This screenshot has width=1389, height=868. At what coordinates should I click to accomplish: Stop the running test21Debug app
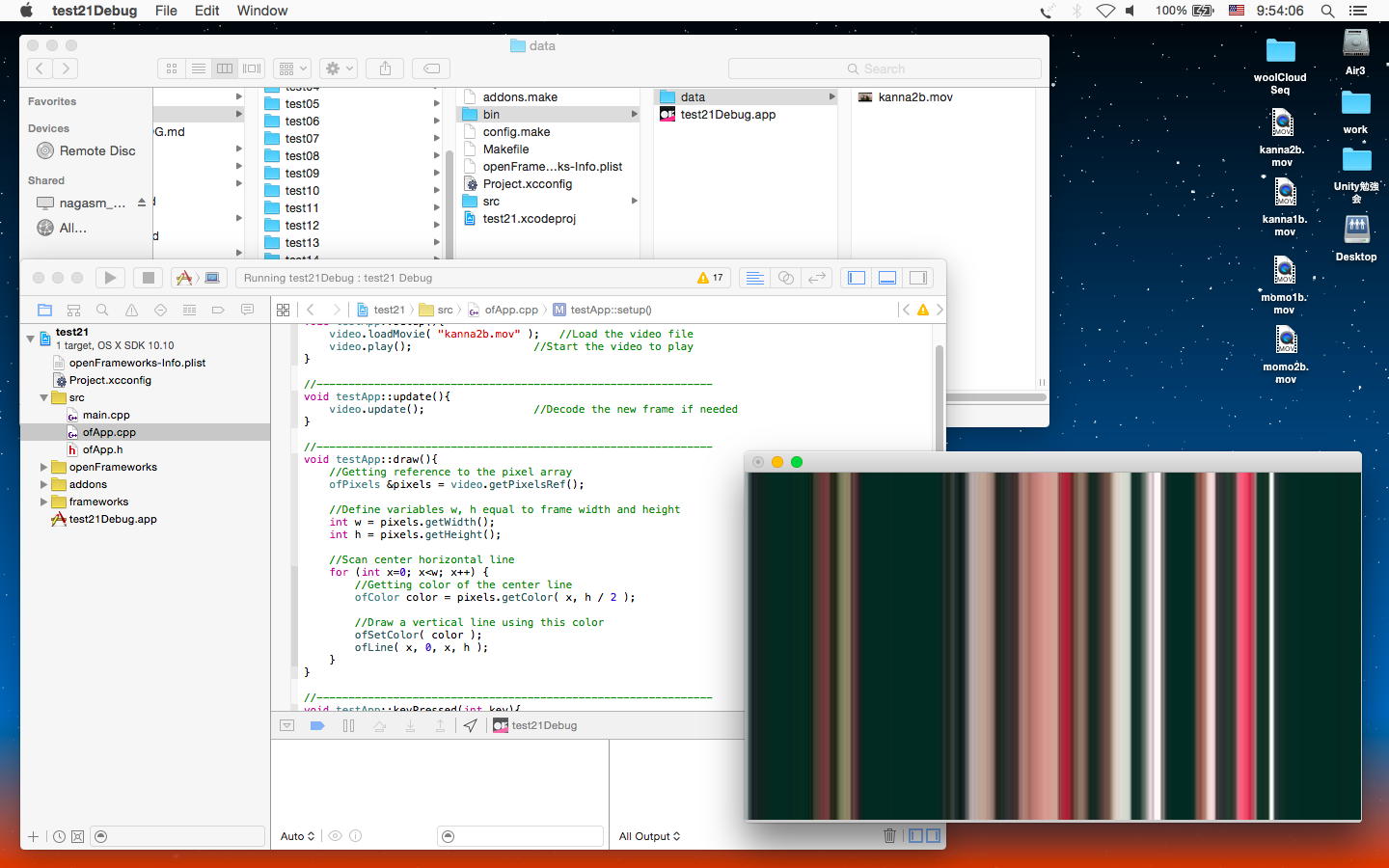pyautogui.click(x=148, y=278)
